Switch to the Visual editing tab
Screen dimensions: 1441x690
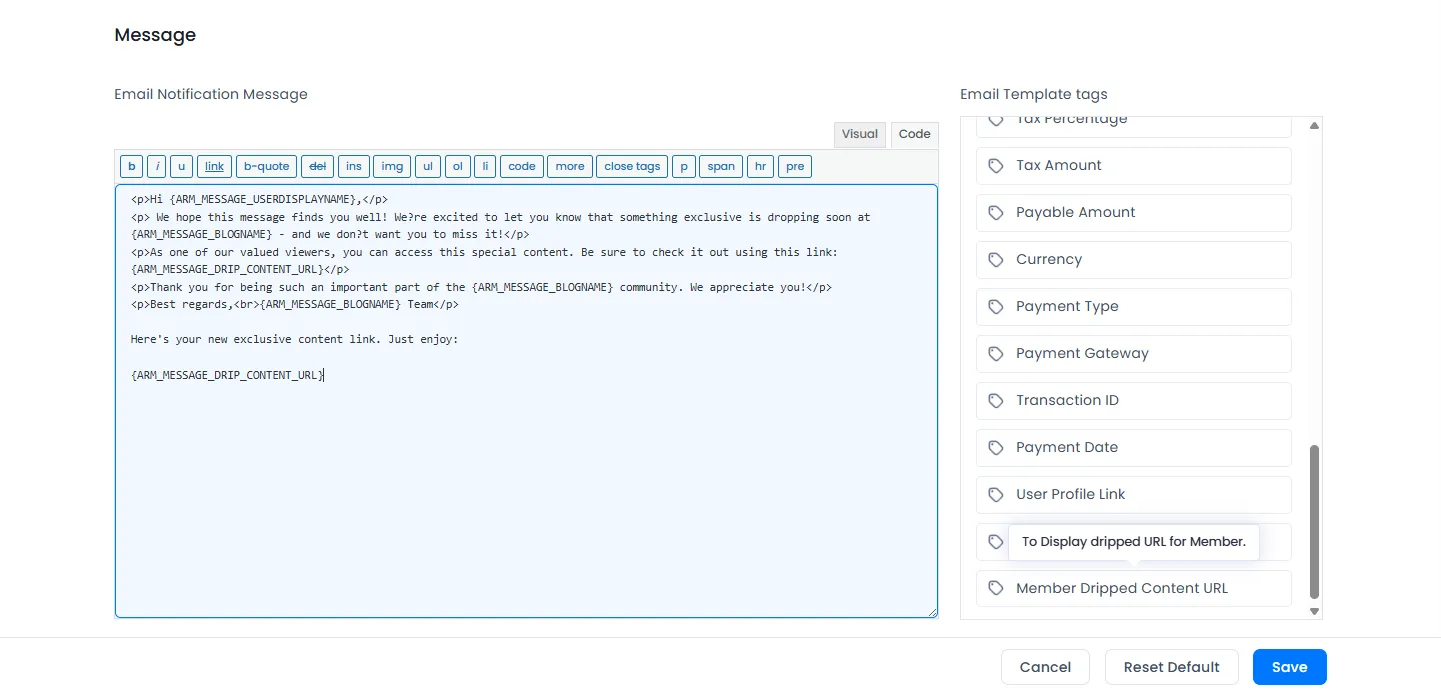[859, 133]
